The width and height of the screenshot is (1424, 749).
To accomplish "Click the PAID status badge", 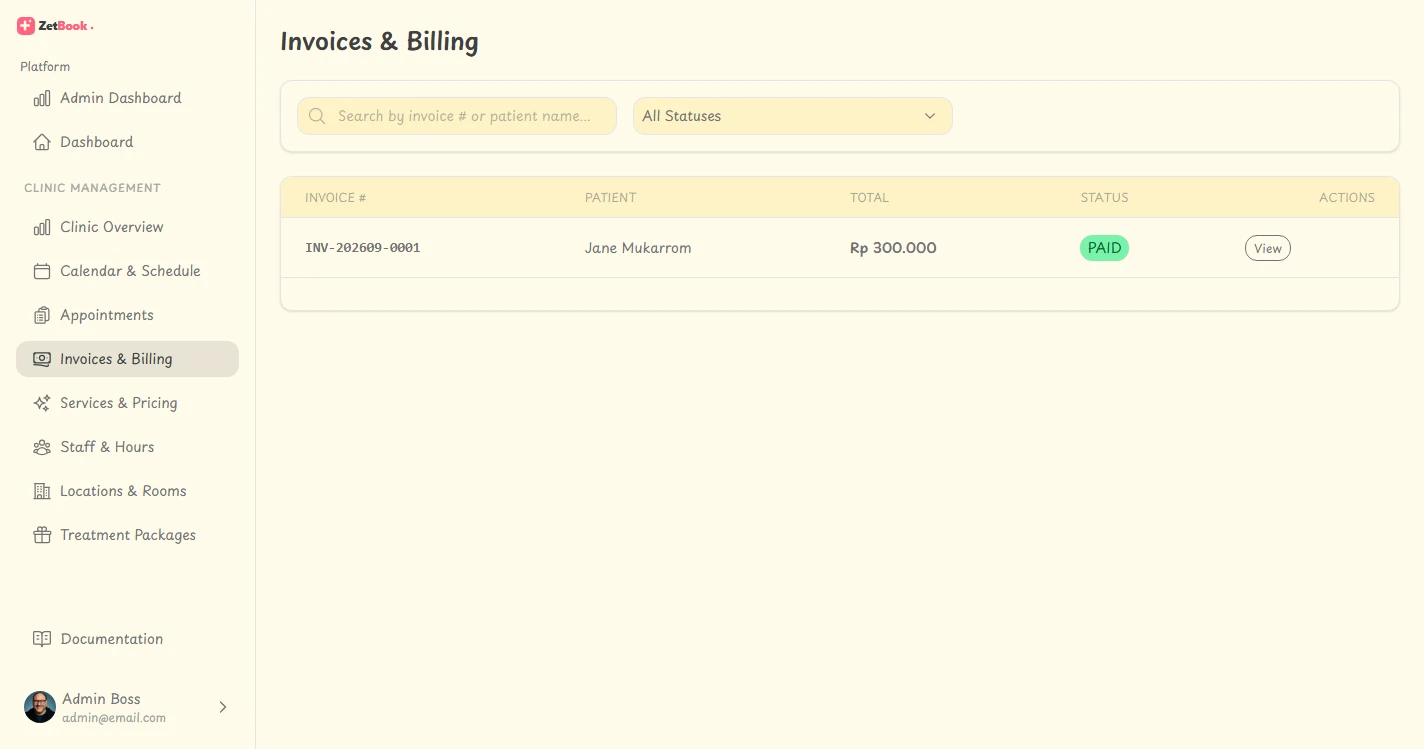I will (1104, 248).
